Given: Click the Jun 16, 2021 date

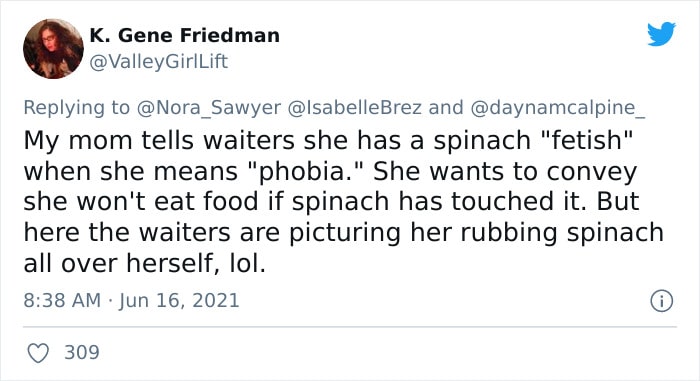Looking at the screenshot, I should tap(179, 300).
